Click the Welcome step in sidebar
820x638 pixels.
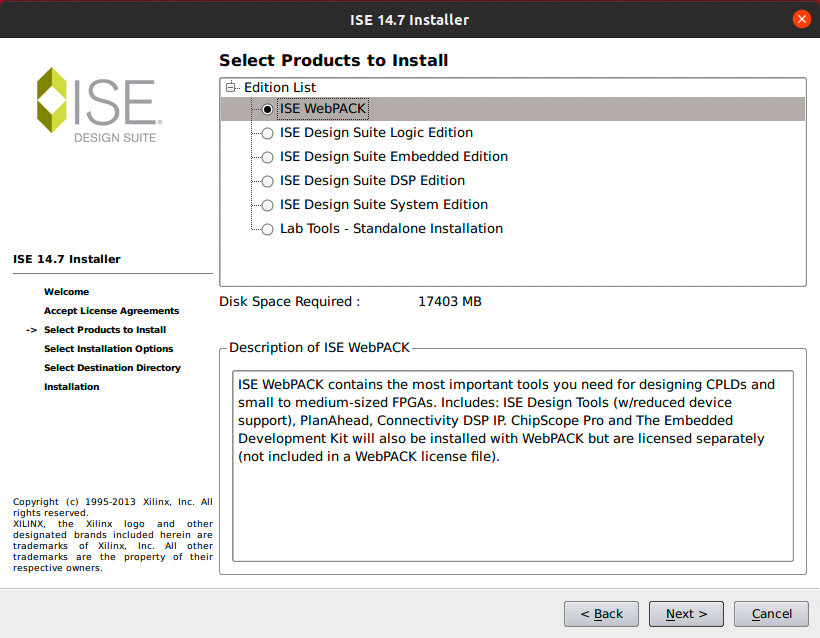(x=66, y=292)
